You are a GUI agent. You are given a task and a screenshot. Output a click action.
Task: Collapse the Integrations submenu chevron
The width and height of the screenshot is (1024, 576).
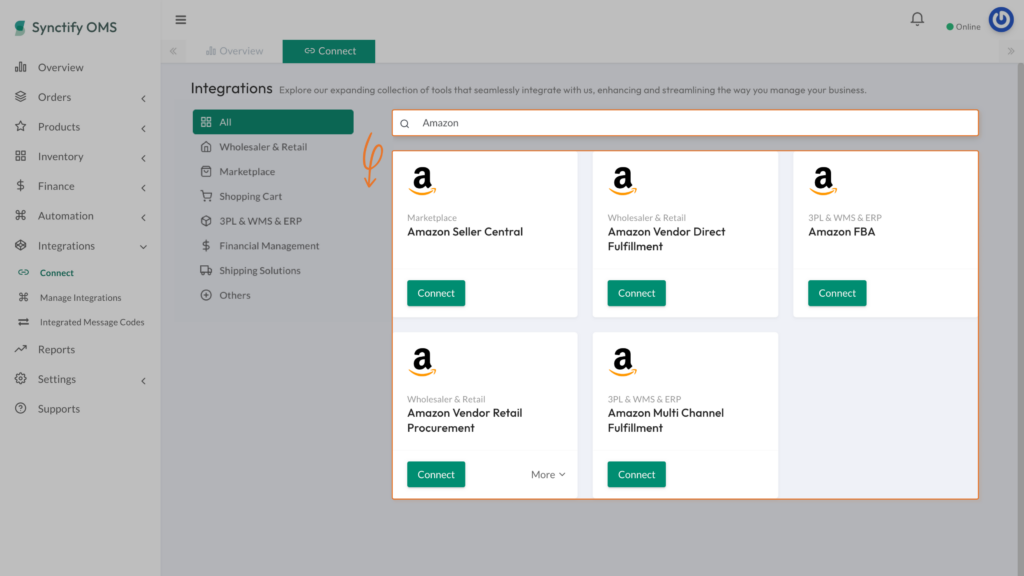144,247
